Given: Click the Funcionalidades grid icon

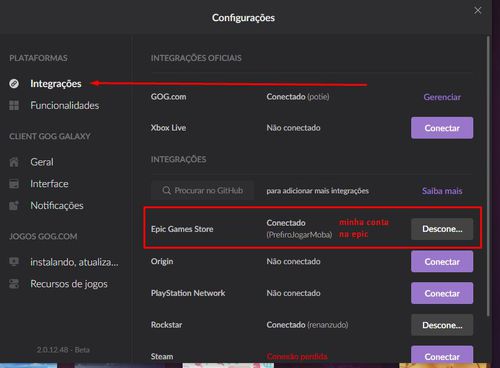Looking at the screenshot, I should [x=14, y=105].
